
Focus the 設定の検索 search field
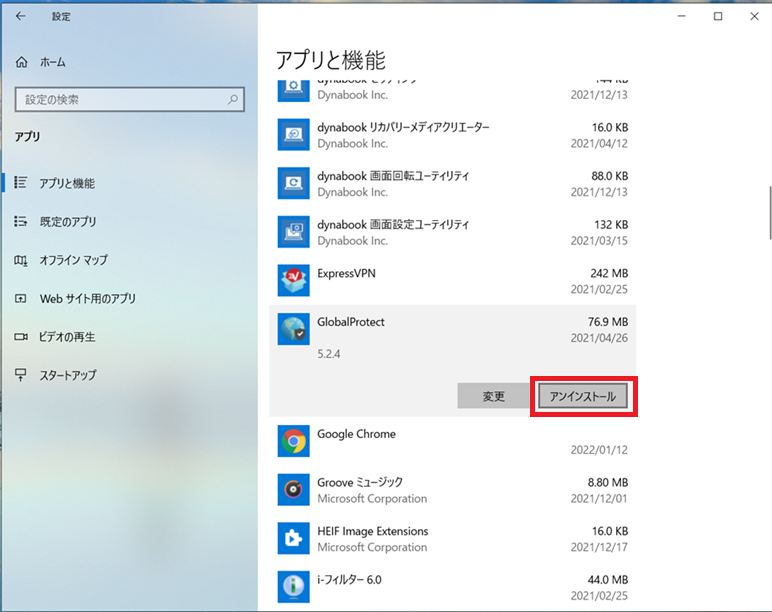[120, 100]
